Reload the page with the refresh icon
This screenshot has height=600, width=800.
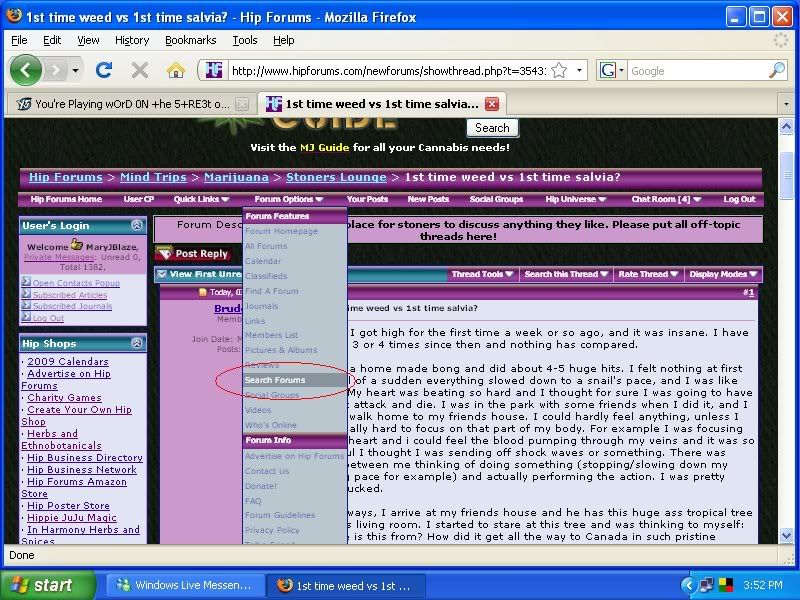coord(103,70)
